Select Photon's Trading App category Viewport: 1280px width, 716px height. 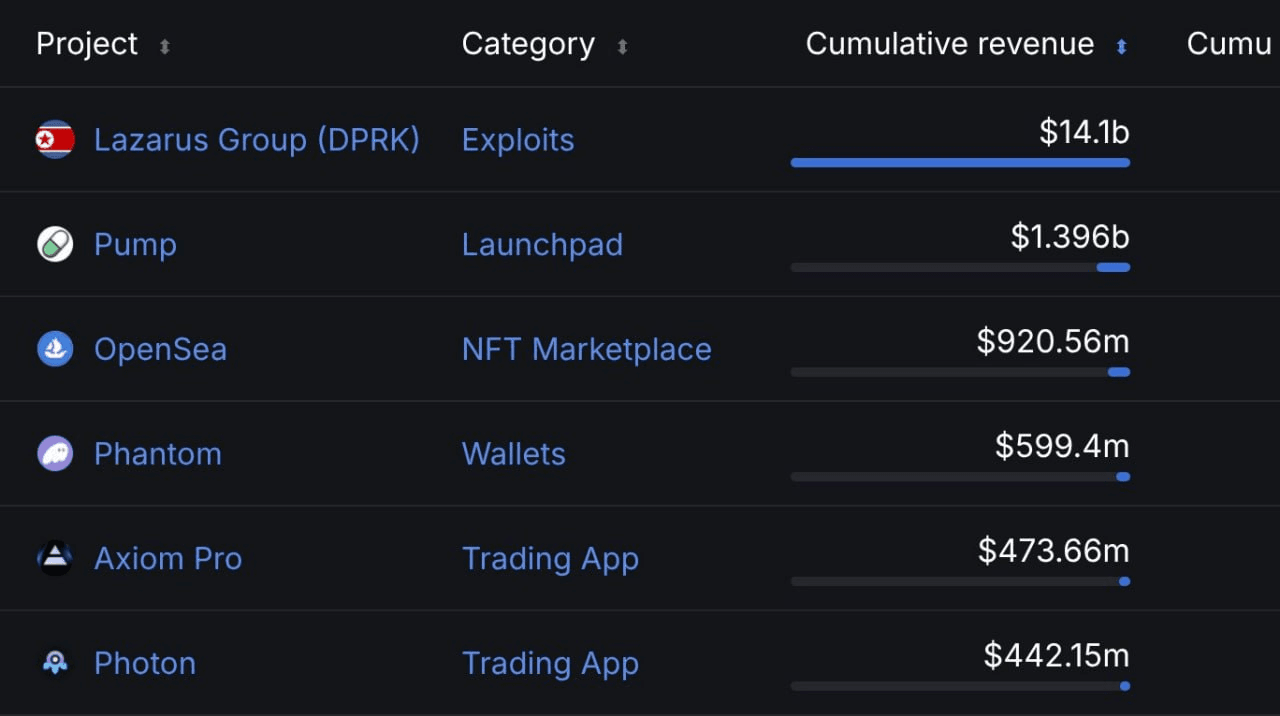point(550,664)
